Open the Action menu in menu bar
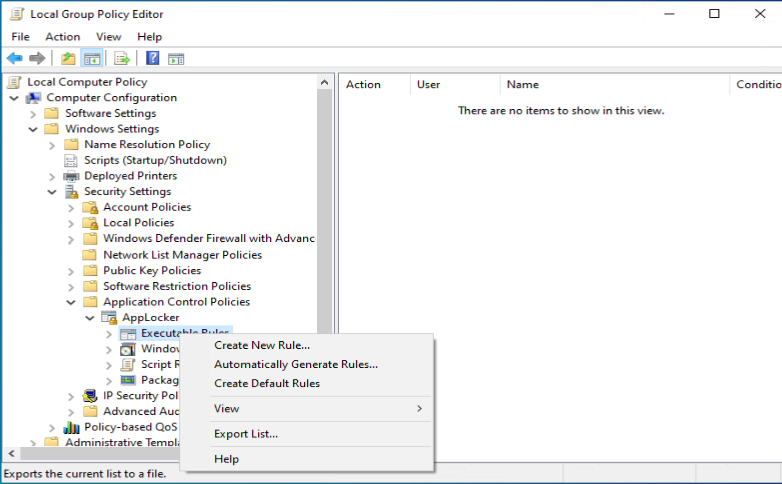This screenshot has width=782, height=484. 62,37
